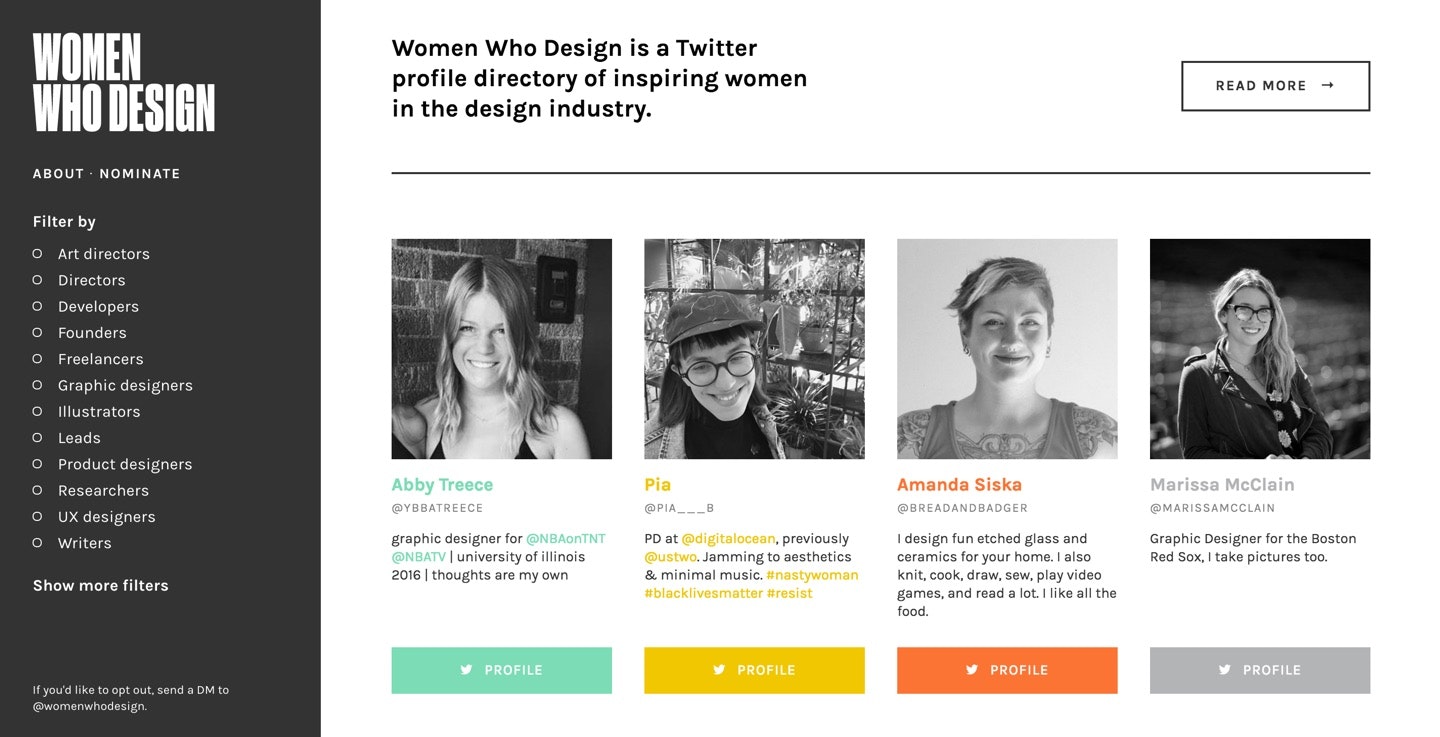Click Abby Treece's profile photo

pyautogui.click(x=501, y=348)
